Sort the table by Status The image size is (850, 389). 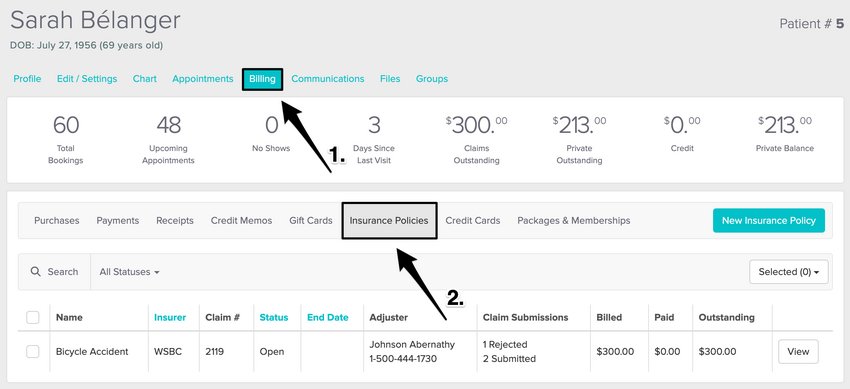274,317
